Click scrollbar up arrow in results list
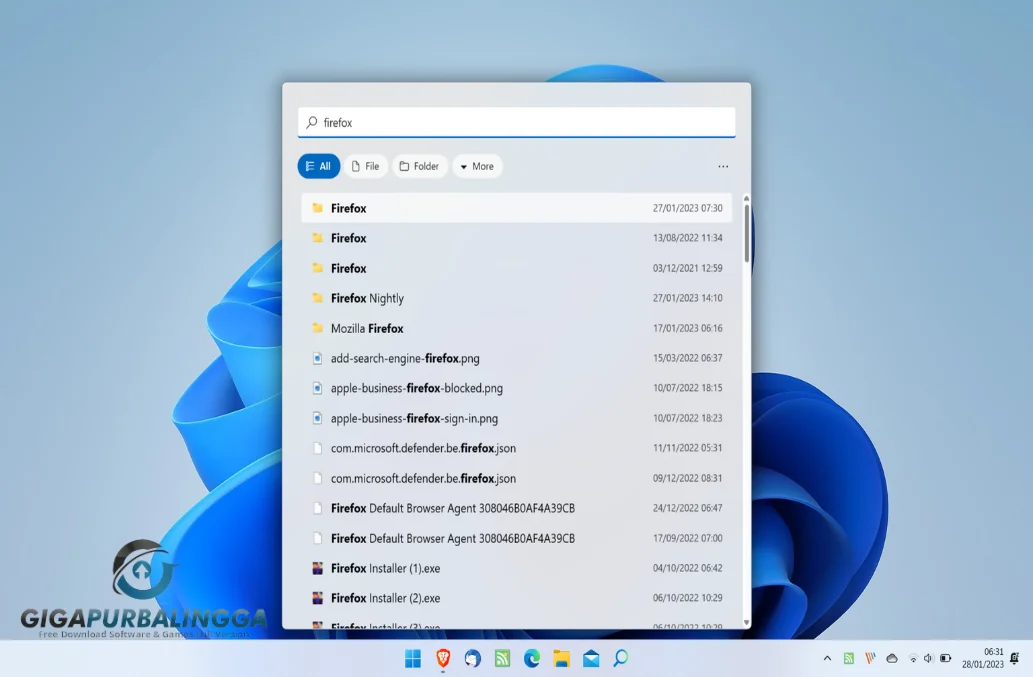Screen dimensions: 1033x677 746,198
